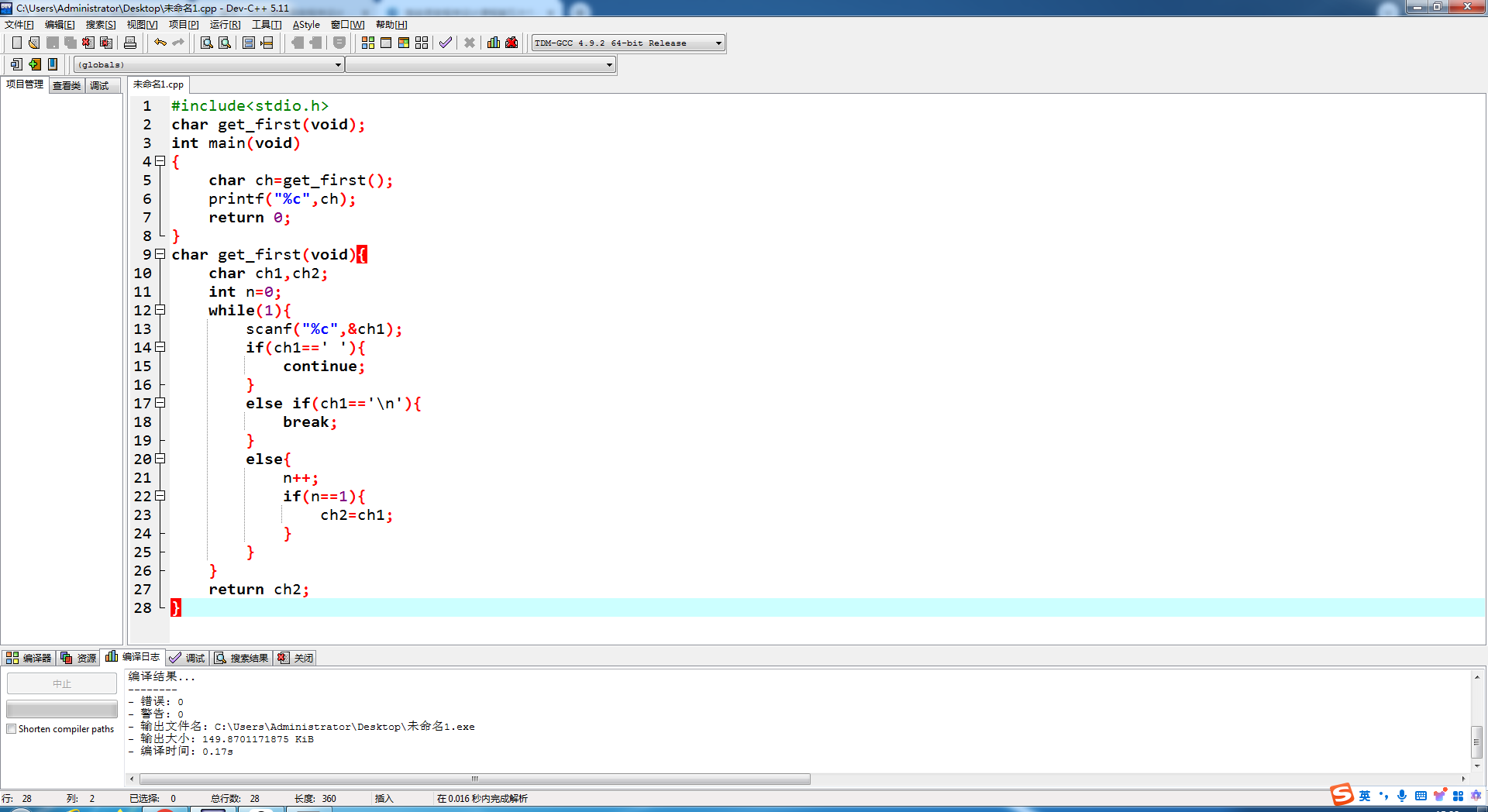Screen dimensions: 1488x812
Task: Collapse if(n==1) fold at line 22
Action: pyautogui.click(x=160, y=496)
